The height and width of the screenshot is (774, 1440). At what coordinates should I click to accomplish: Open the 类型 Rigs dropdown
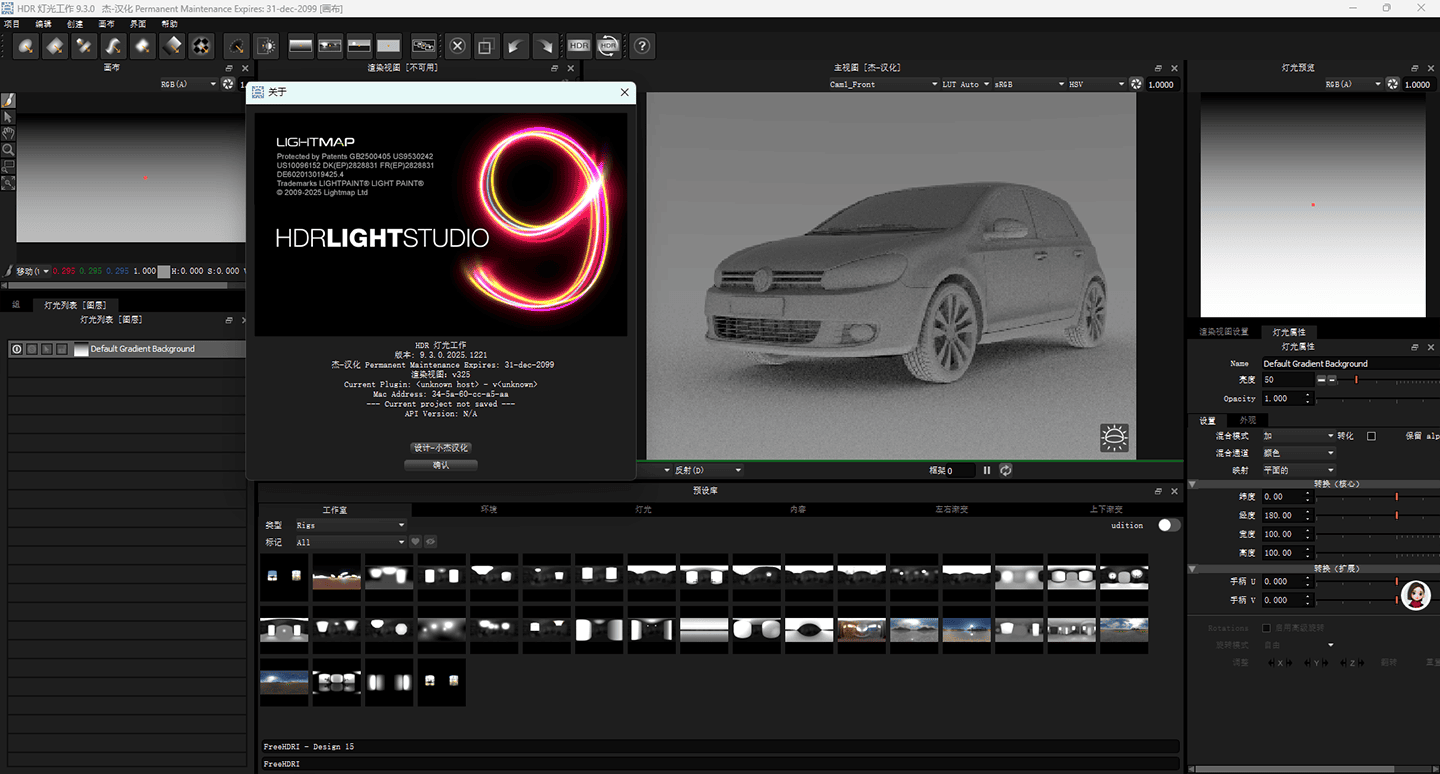[x=350, y=525]
